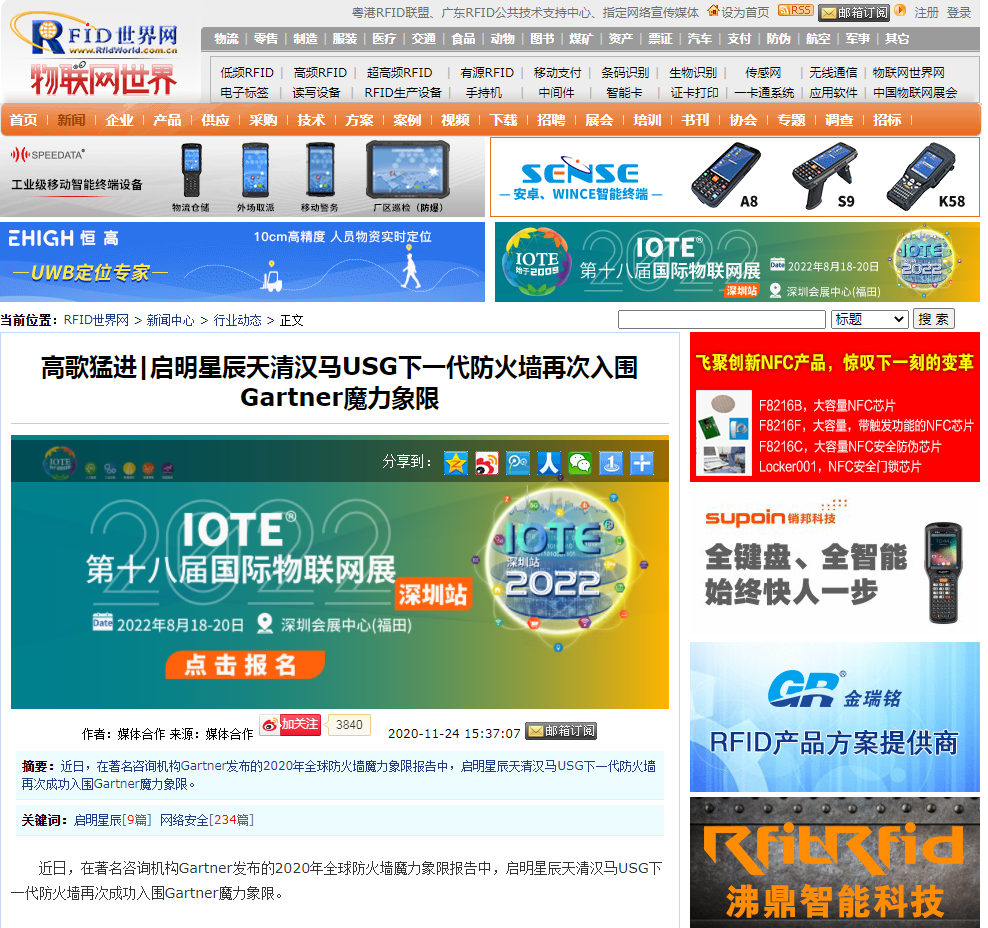Open Speedata 工业级移动智能终端设备 banner
Image resolution: width=988 pixels, height=928 pixels.
pyautogui.click(x=243, y=177)
